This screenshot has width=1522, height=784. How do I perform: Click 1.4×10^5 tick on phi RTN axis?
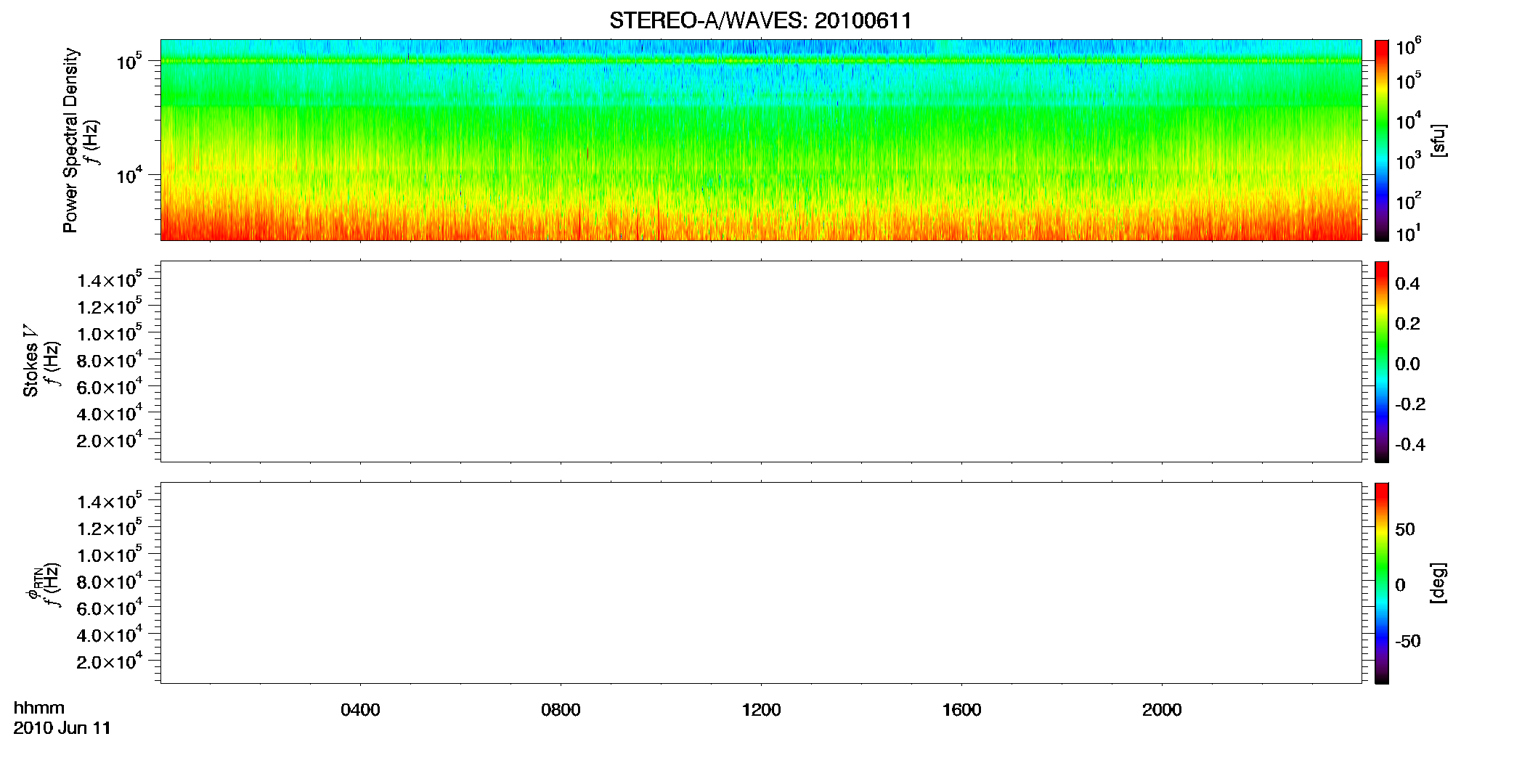pyautogui.click(x=110, y=502)
